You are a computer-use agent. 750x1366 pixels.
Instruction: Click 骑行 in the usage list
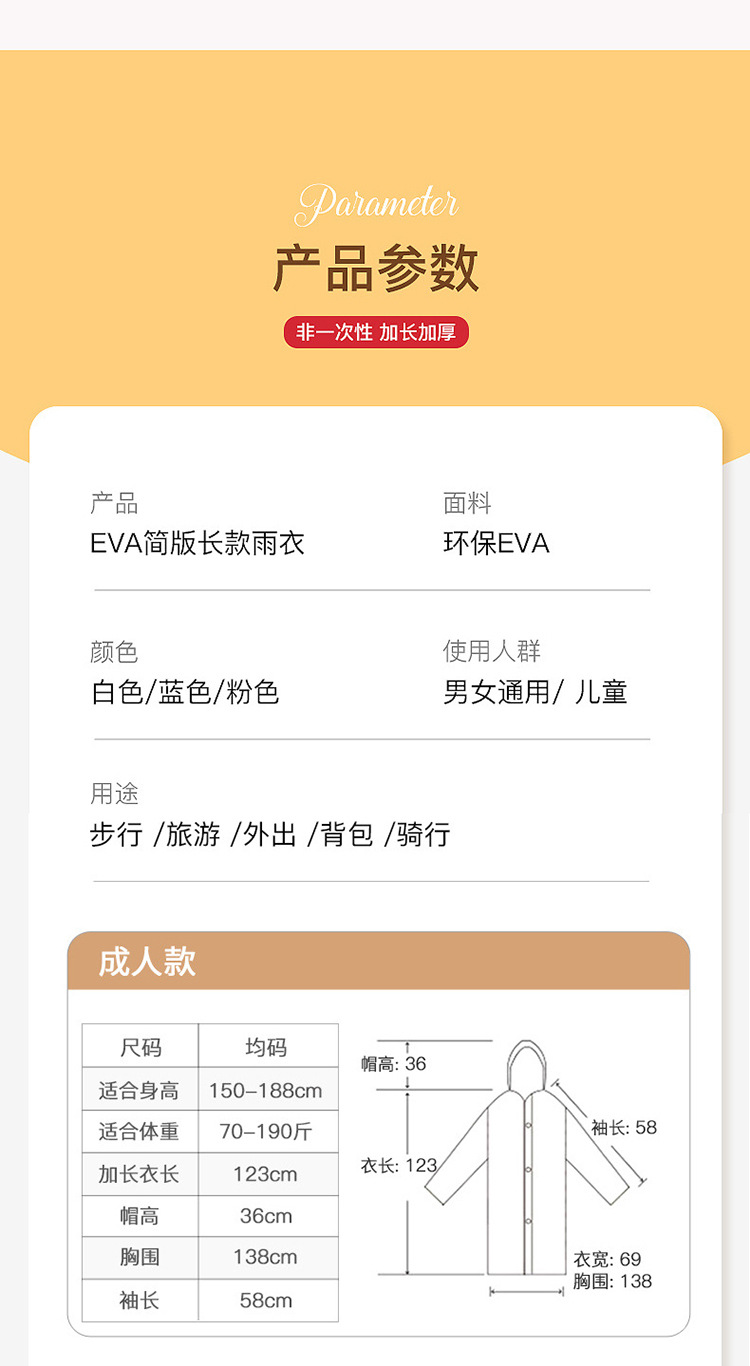tap(423, 834)
